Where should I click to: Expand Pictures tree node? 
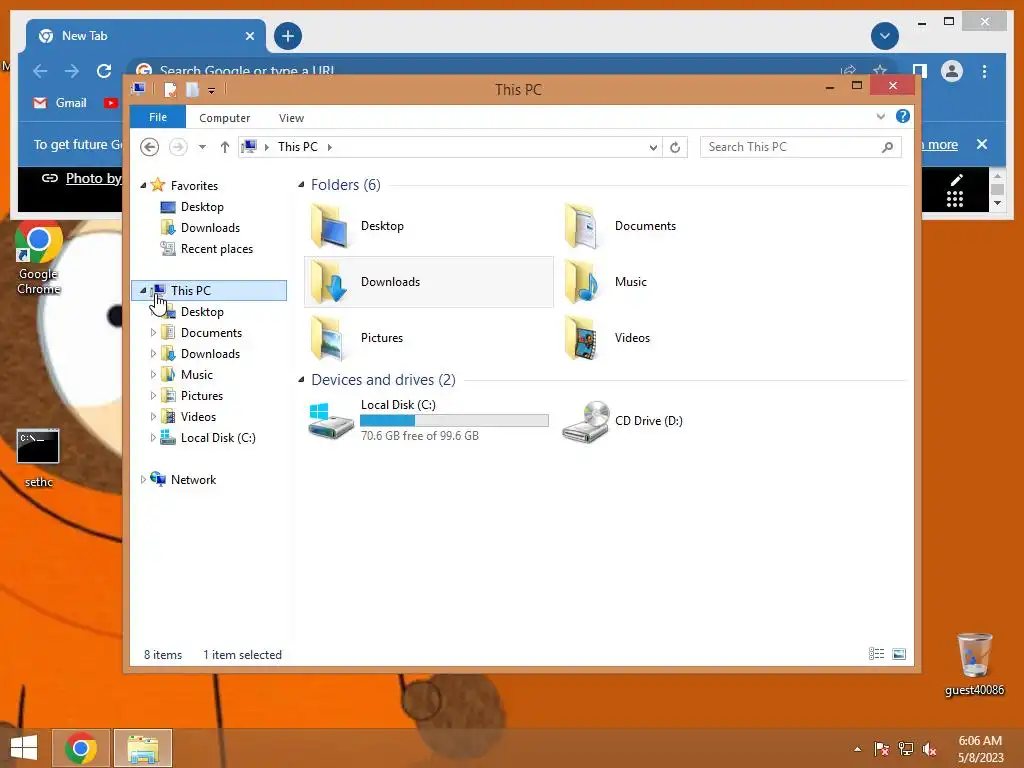153,395
